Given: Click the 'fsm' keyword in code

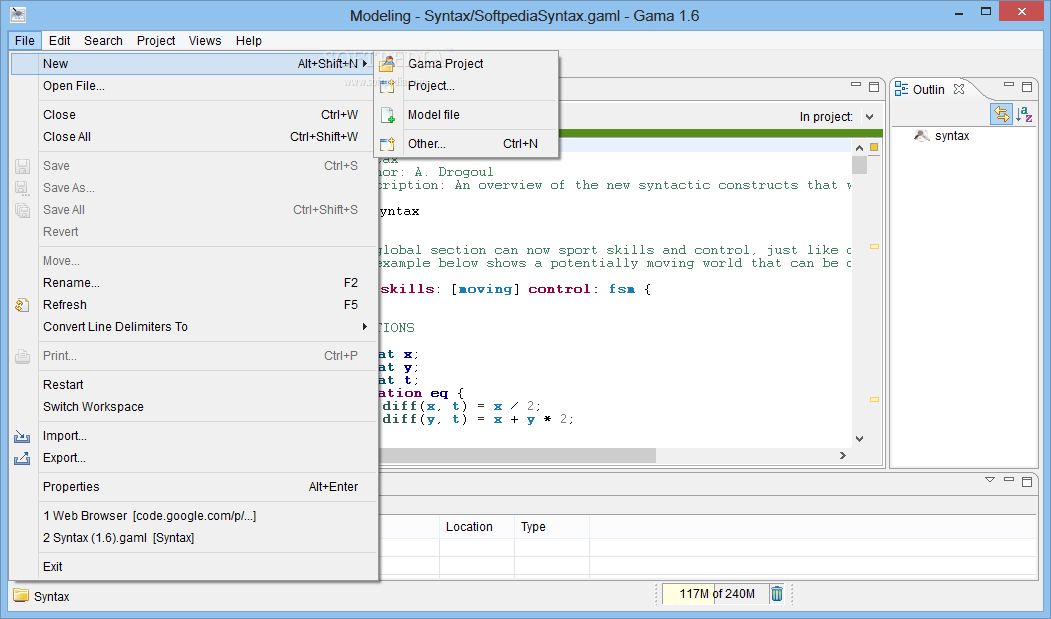Looking at the screenshot, I should (622, 289).
